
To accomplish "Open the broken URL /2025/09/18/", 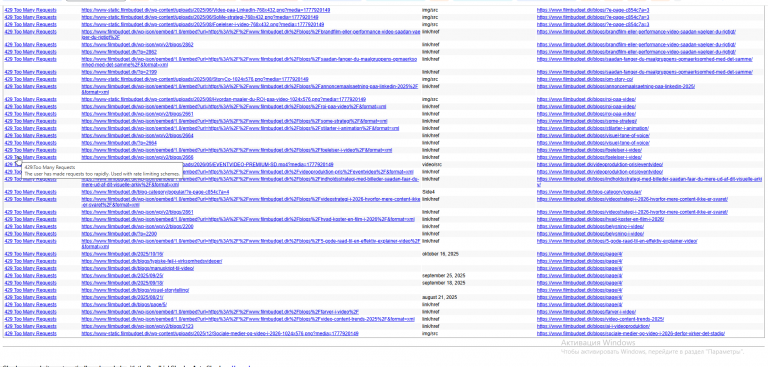I will [x=122, y=283].
